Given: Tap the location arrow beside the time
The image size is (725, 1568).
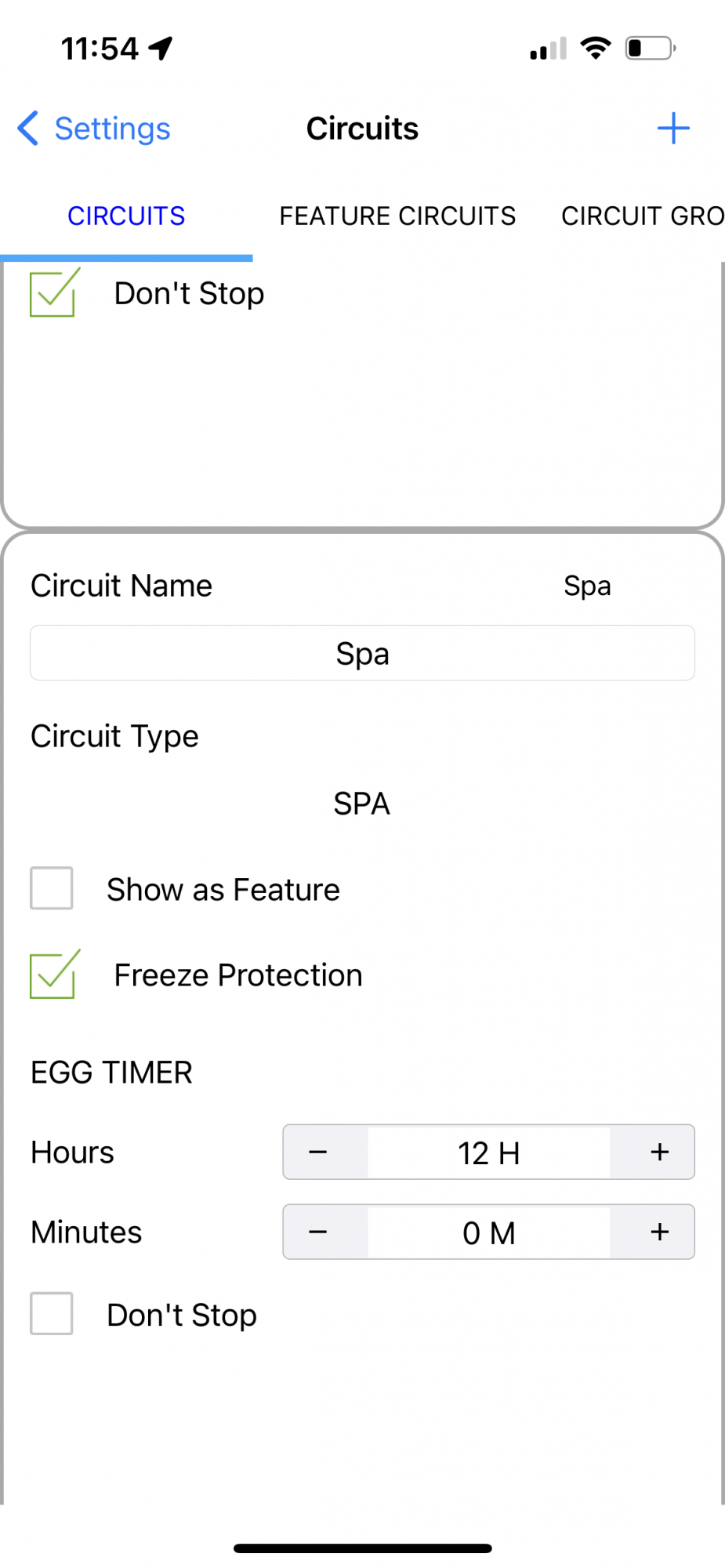Looking at the screenshot, I should (x=161, y=49).
